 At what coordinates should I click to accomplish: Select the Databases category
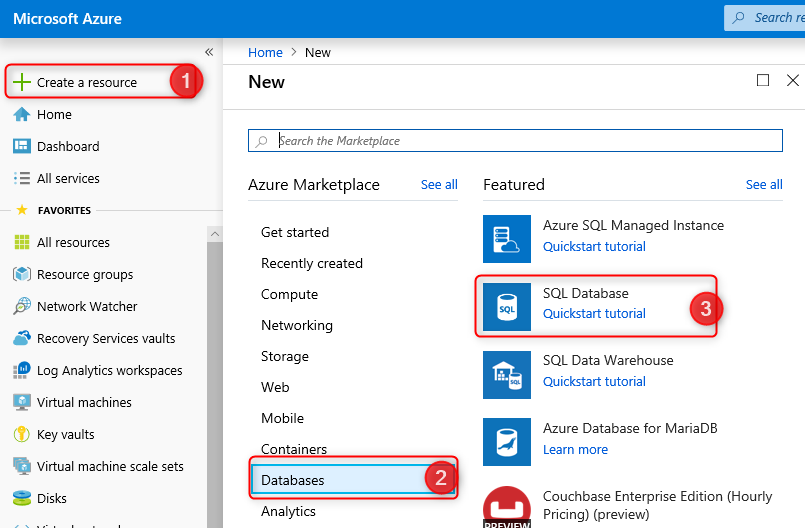(x=353, y=480)
